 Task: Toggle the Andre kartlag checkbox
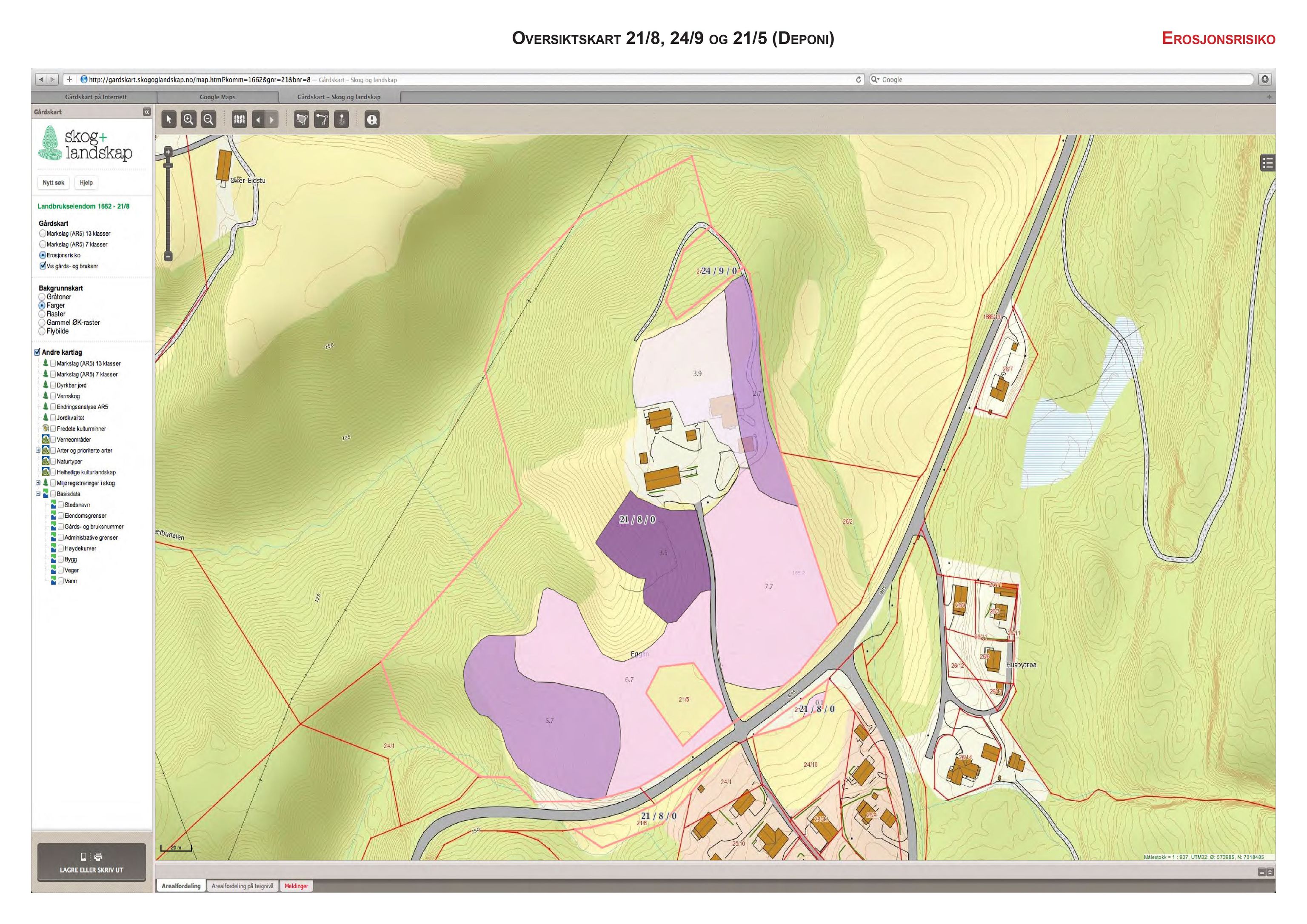[x=37, y=352]
